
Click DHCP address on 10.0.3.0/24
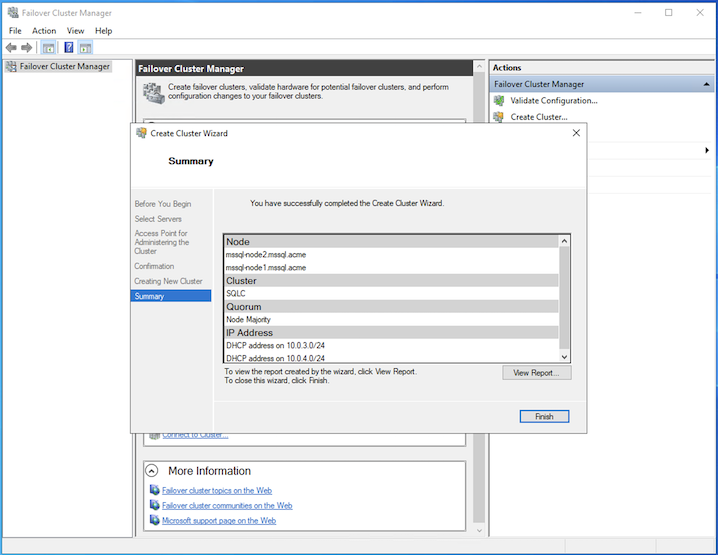pyautogui.click(x=275, y=345)
